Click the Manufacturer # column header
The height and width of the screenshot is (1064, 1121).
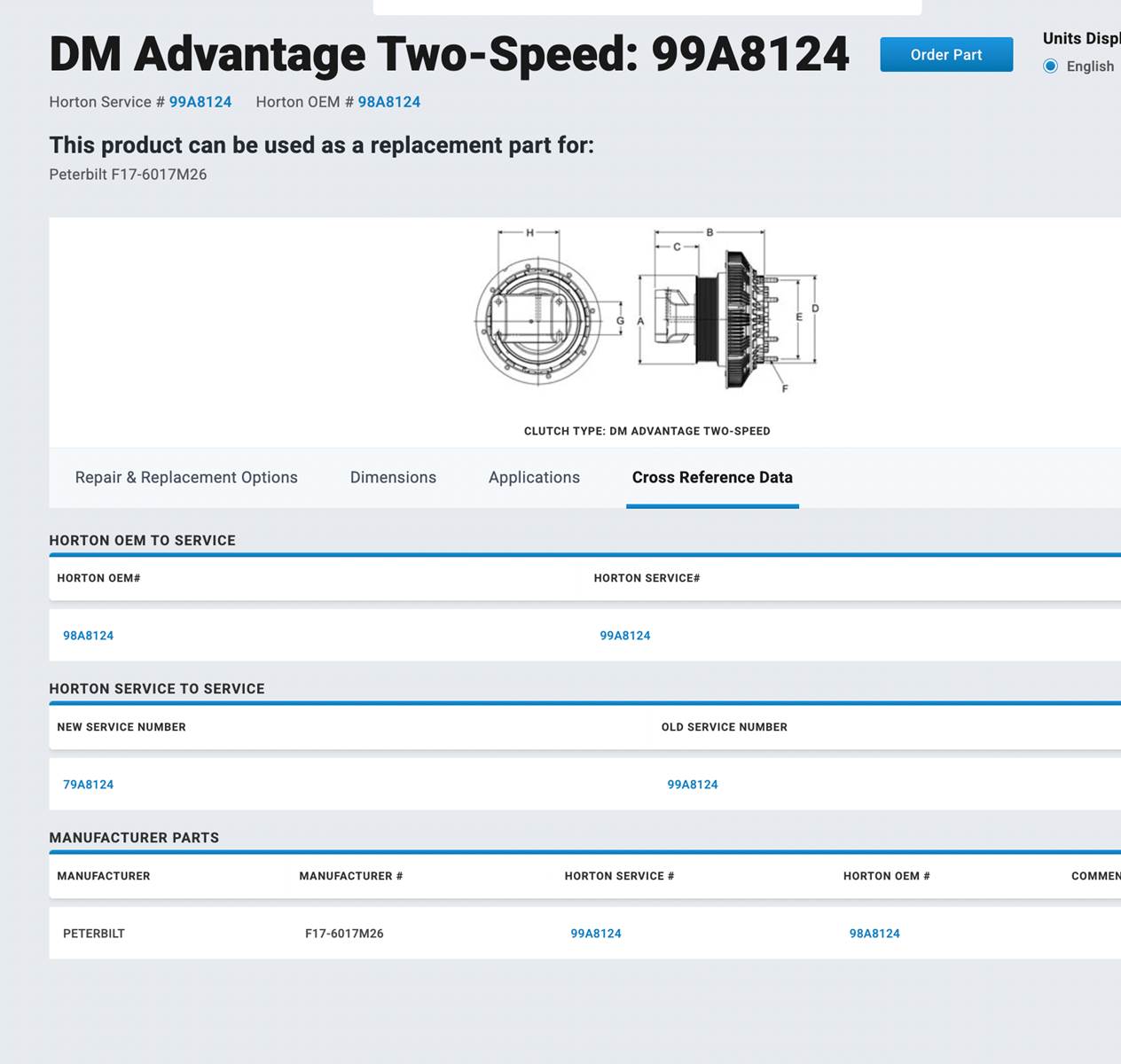[x=350, y=876]
